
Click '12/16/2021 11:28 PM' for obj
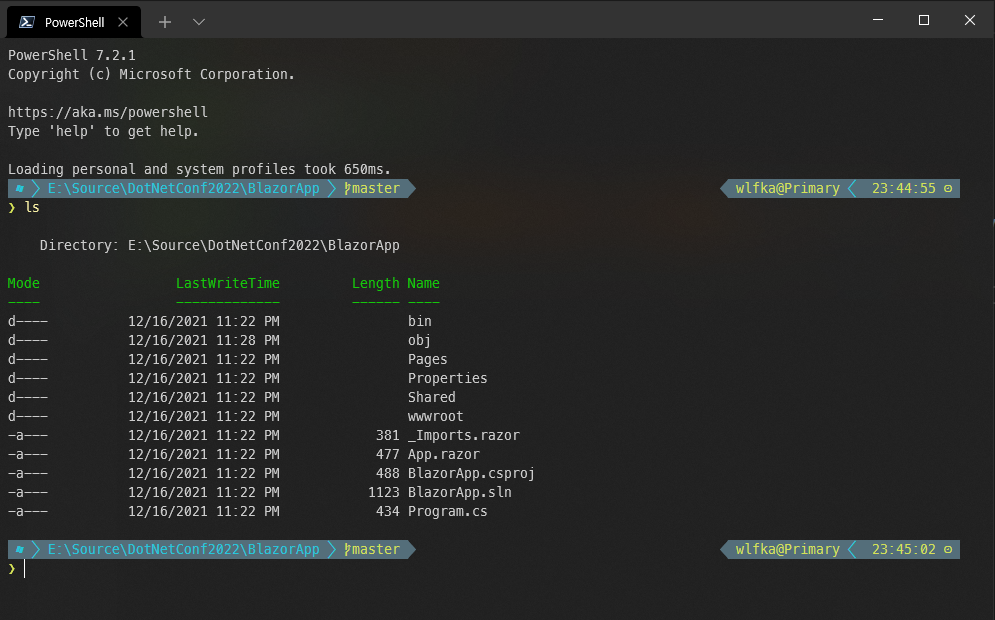[x=204, y=340]
